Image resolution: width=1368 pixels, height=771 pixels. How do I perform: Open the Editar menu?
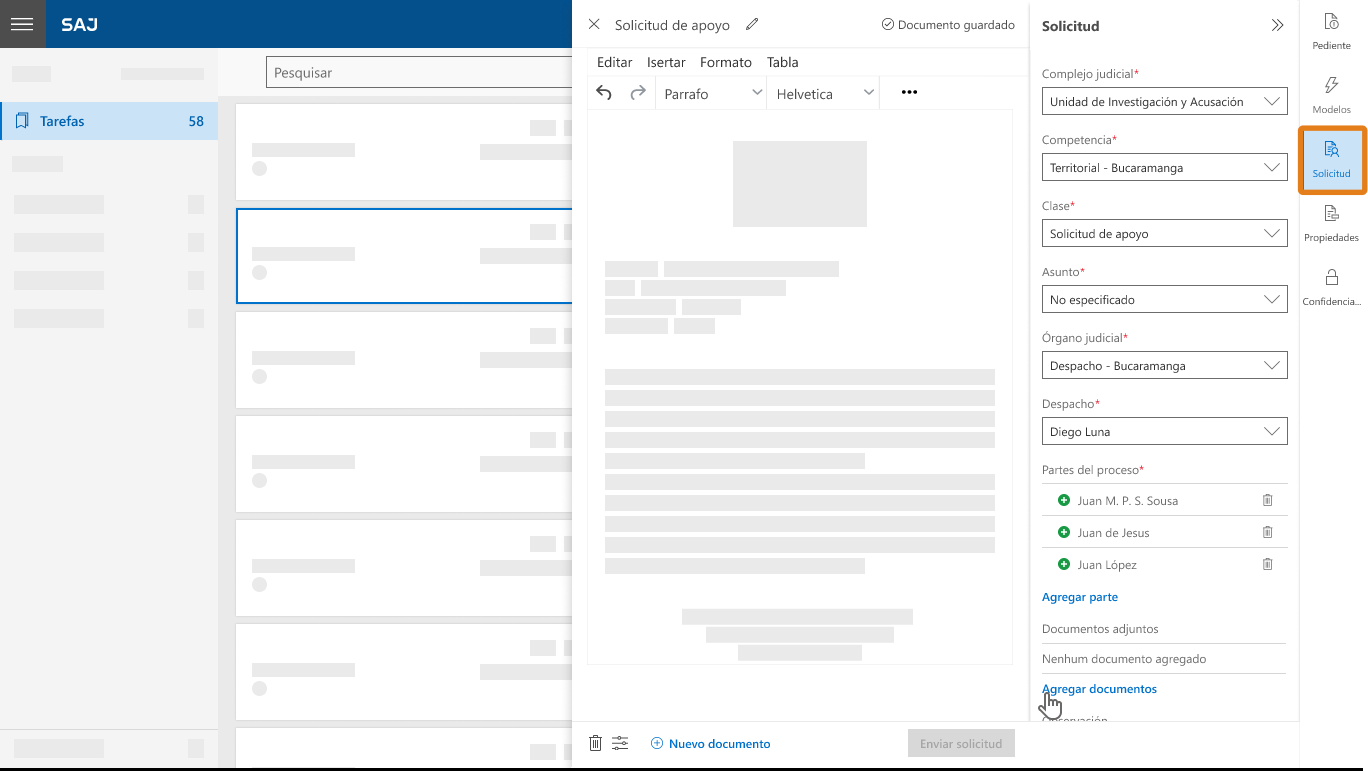(614, 62)
